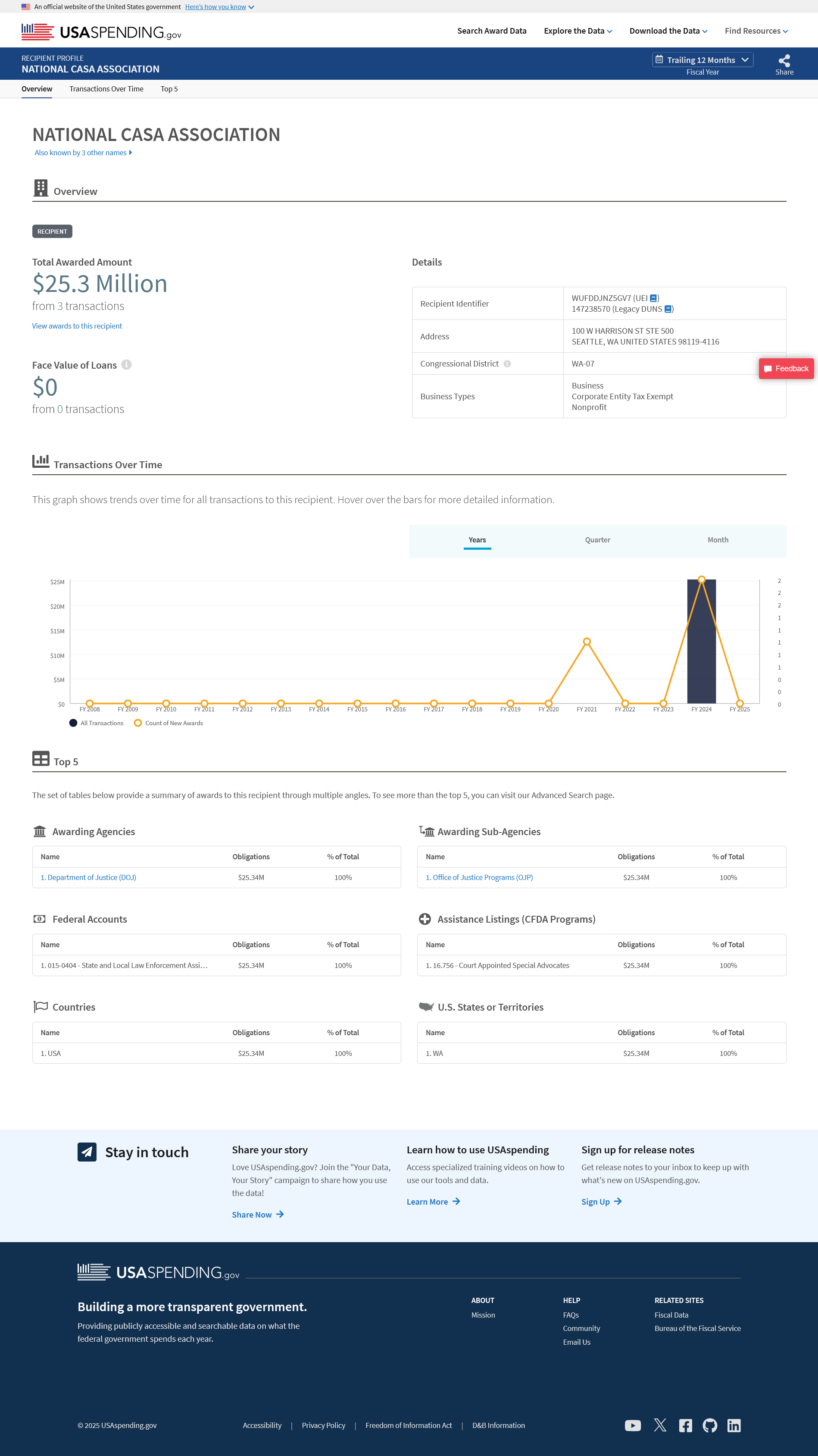818x1456 pixels.
Task: Click View awards to this recipient
Action: pos(77,326)
